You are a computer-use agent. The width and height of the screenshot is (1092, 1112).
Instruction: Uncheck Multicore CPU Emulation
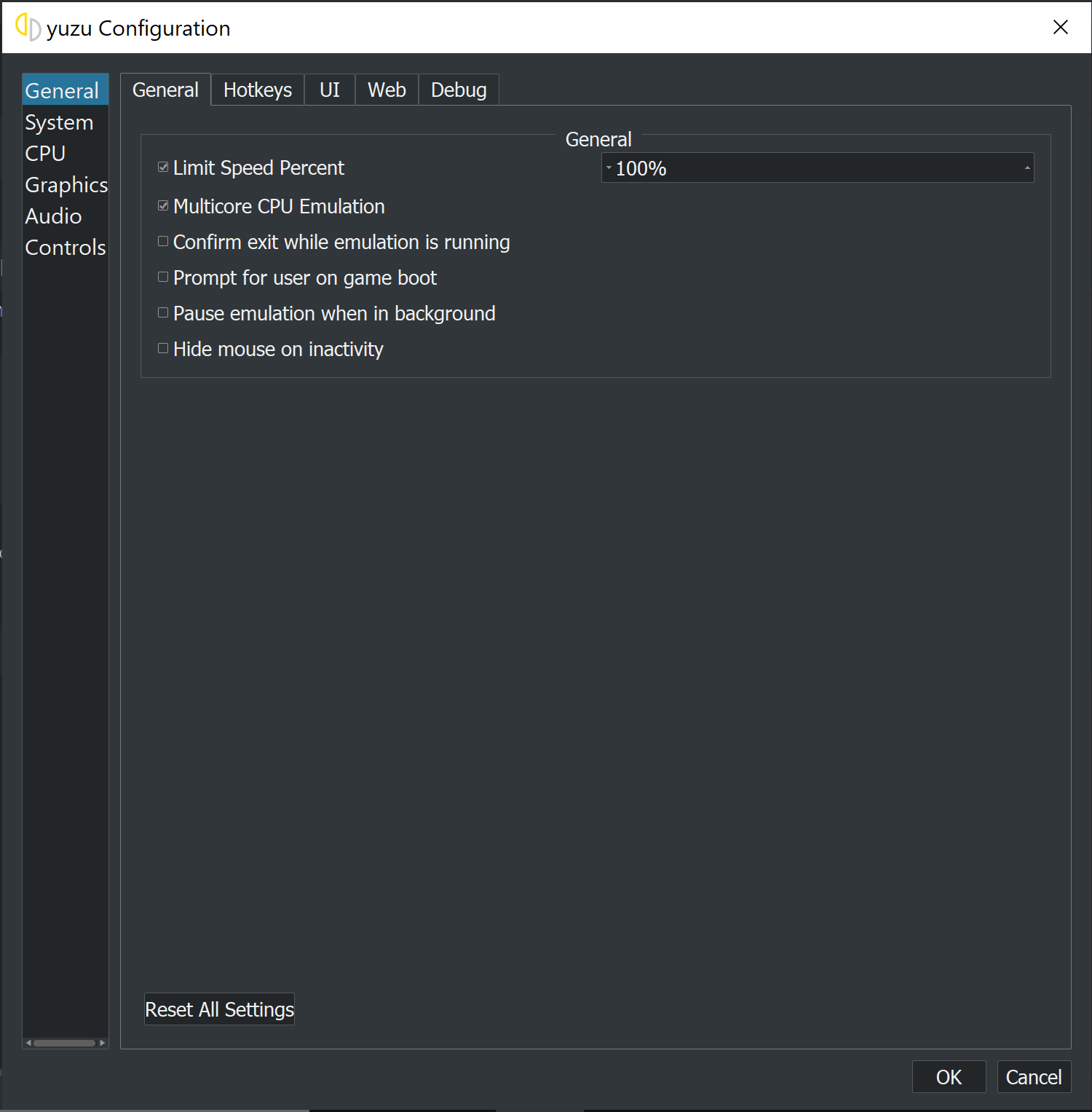point(163,206)
